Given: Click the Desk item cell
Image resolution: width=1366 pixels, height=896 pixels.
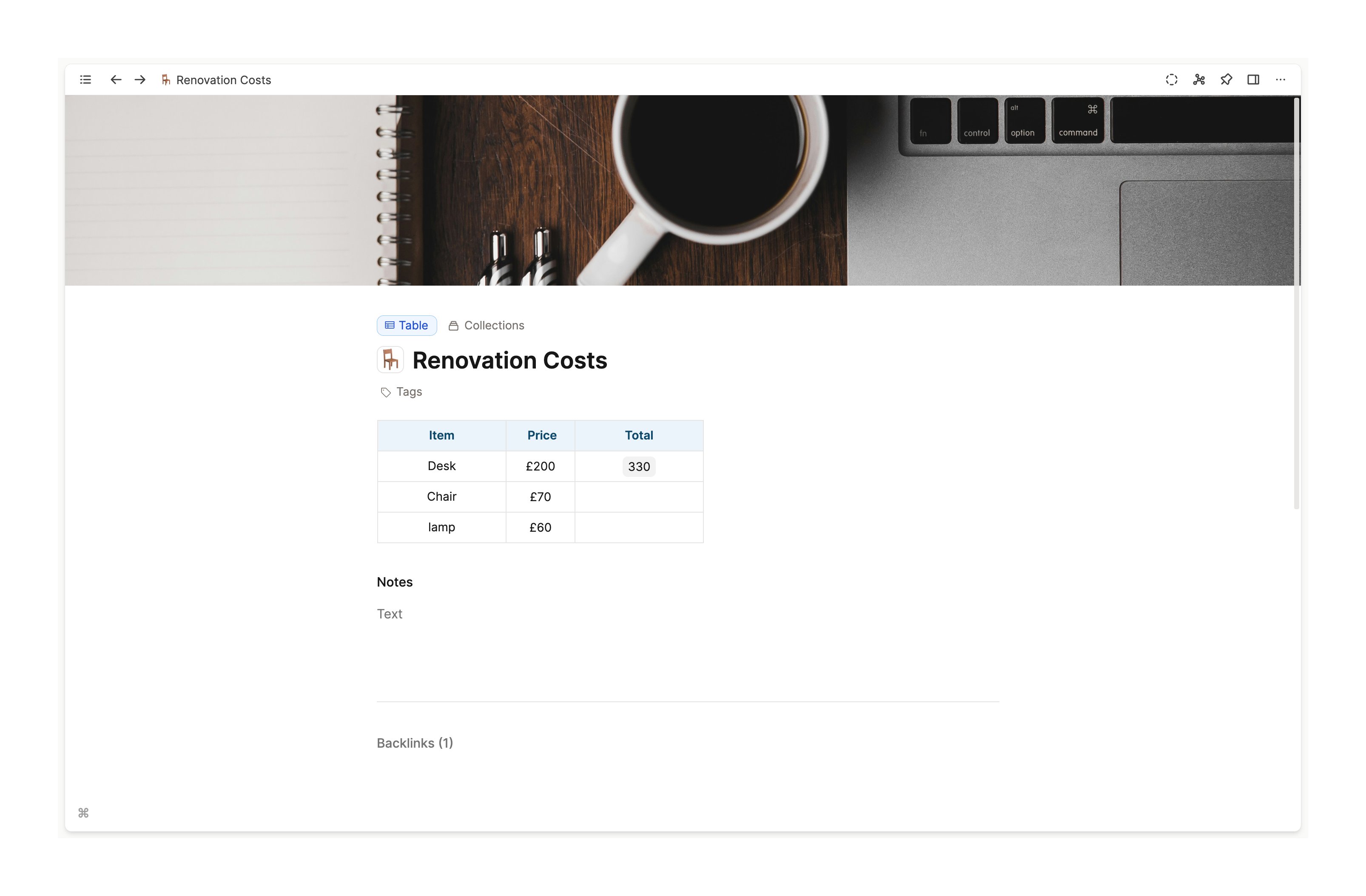Looking at the screenshot, I should pos(441,466).
